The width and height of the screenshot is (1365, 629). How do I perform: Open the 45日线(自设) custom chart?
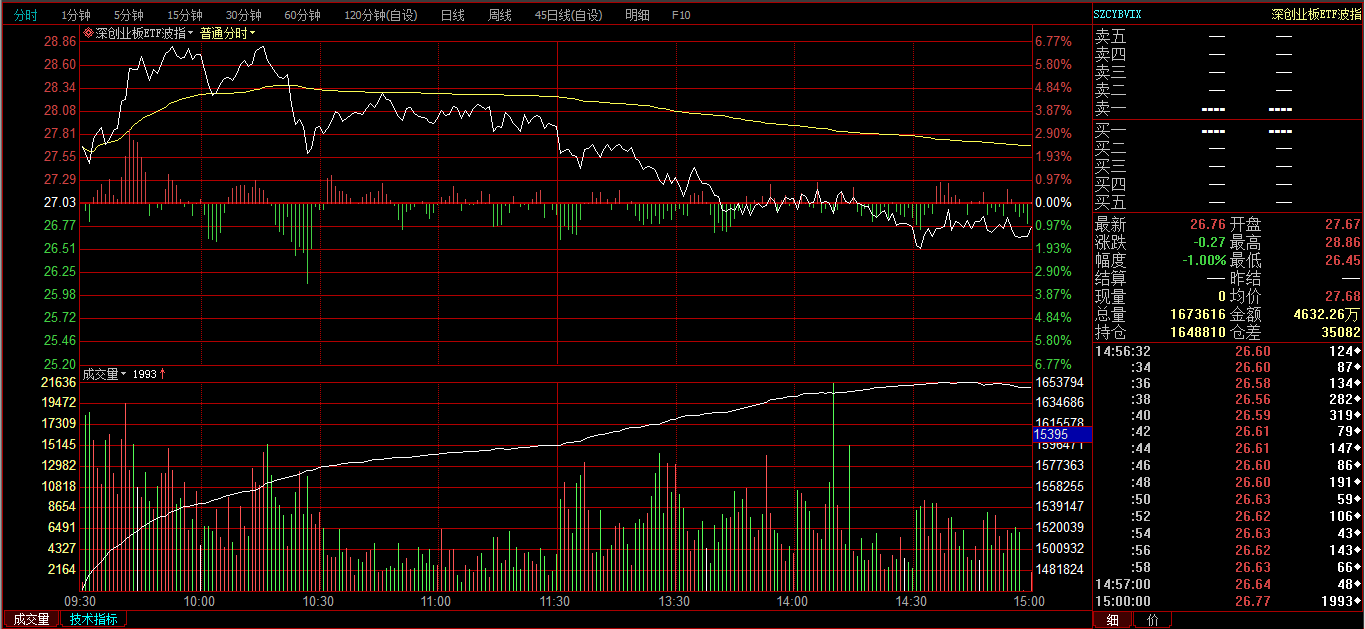[568, 15]
